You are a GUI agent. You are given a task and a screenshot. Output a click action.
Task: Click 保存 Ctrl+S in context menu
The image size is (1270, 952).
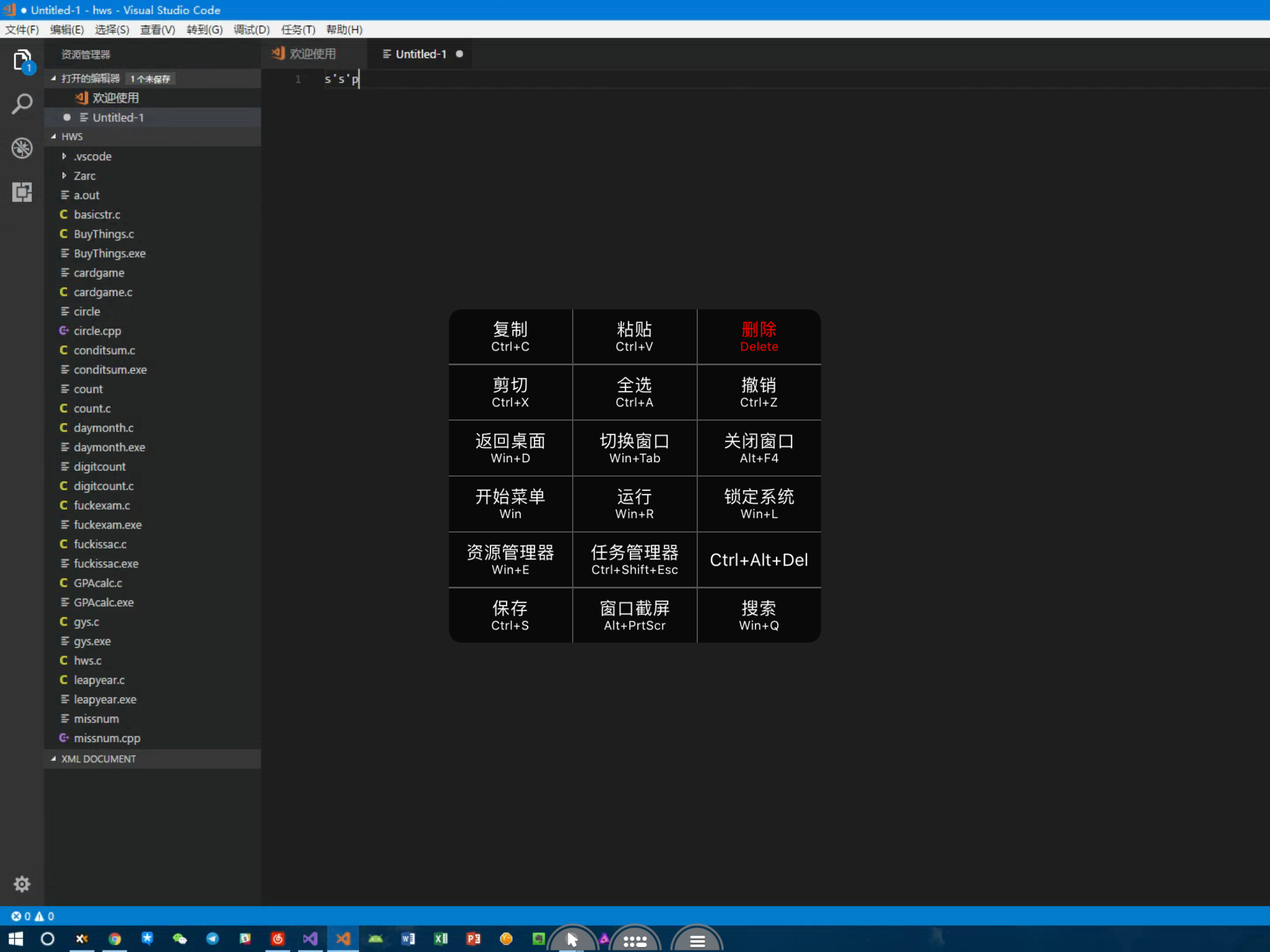510,616
